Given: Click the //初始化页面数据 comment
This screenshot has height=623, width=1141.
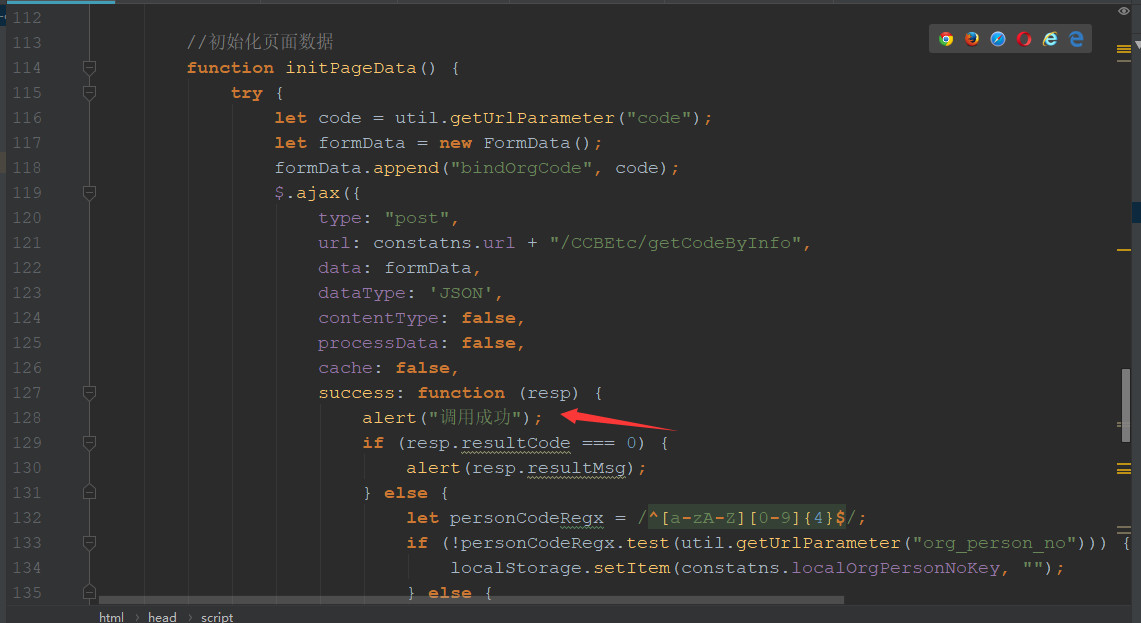Looking at the screenshot, I should (260, 42).
